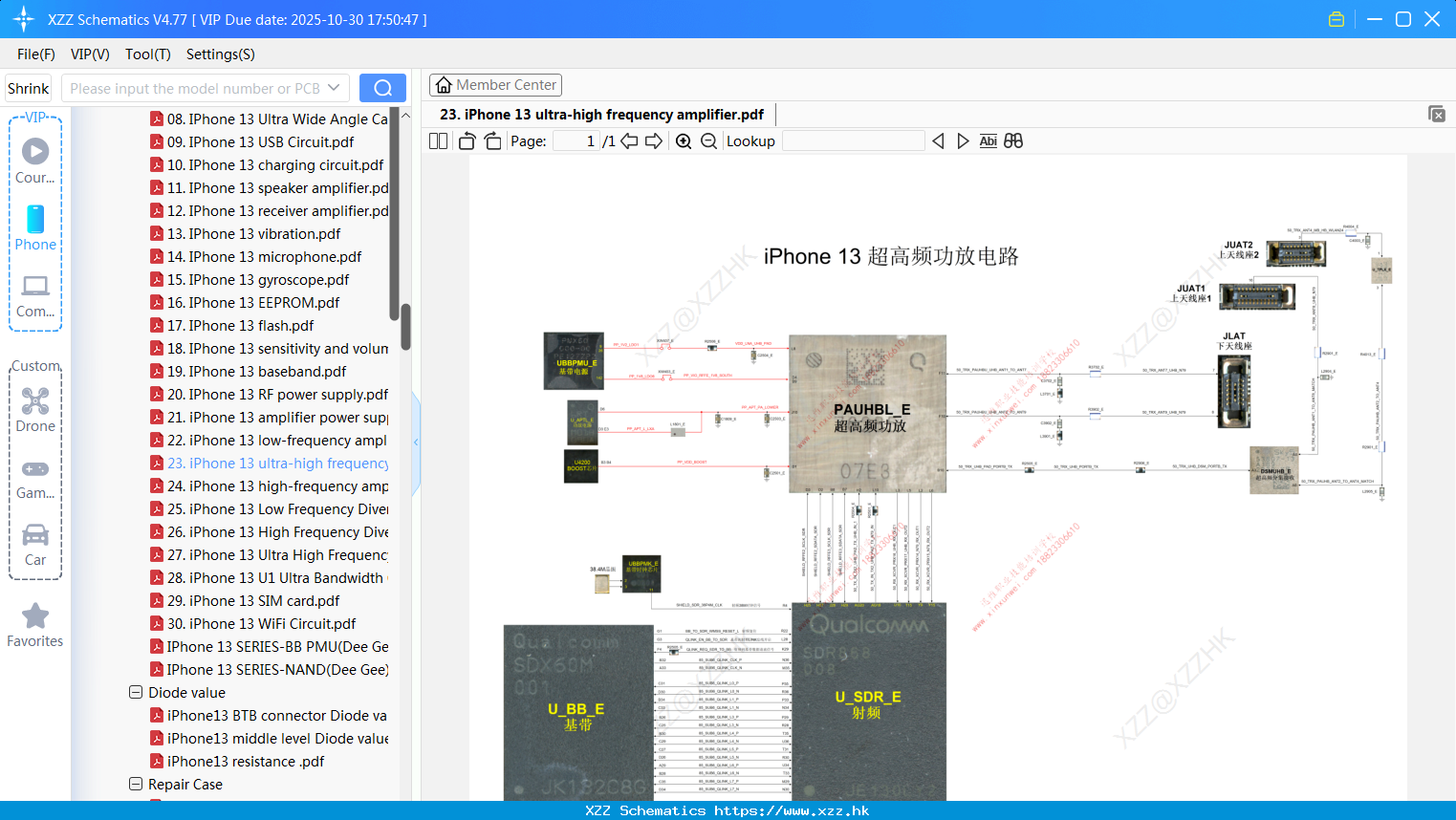Open iPhone13 BTB connector Diode value file
Screen dimensions: 1456x820
click(269, 716)
